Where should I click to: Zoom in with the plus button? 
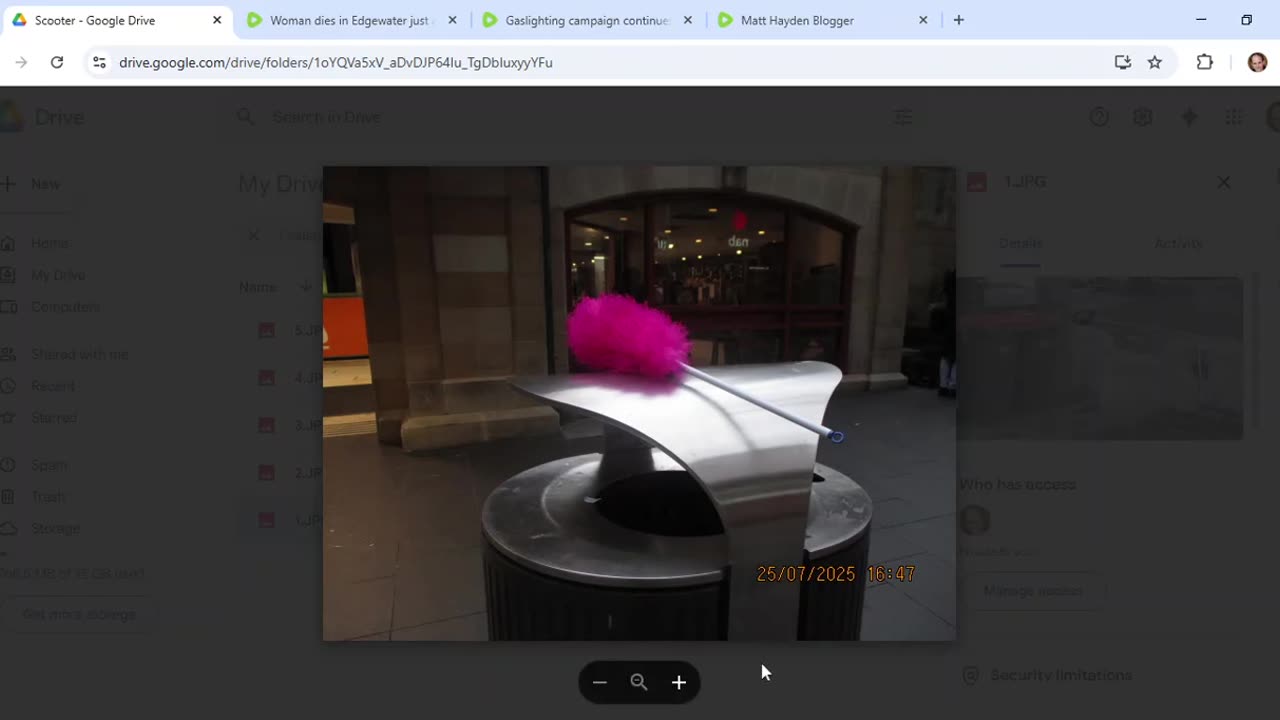pyautogui.click(x=679, y=682)
